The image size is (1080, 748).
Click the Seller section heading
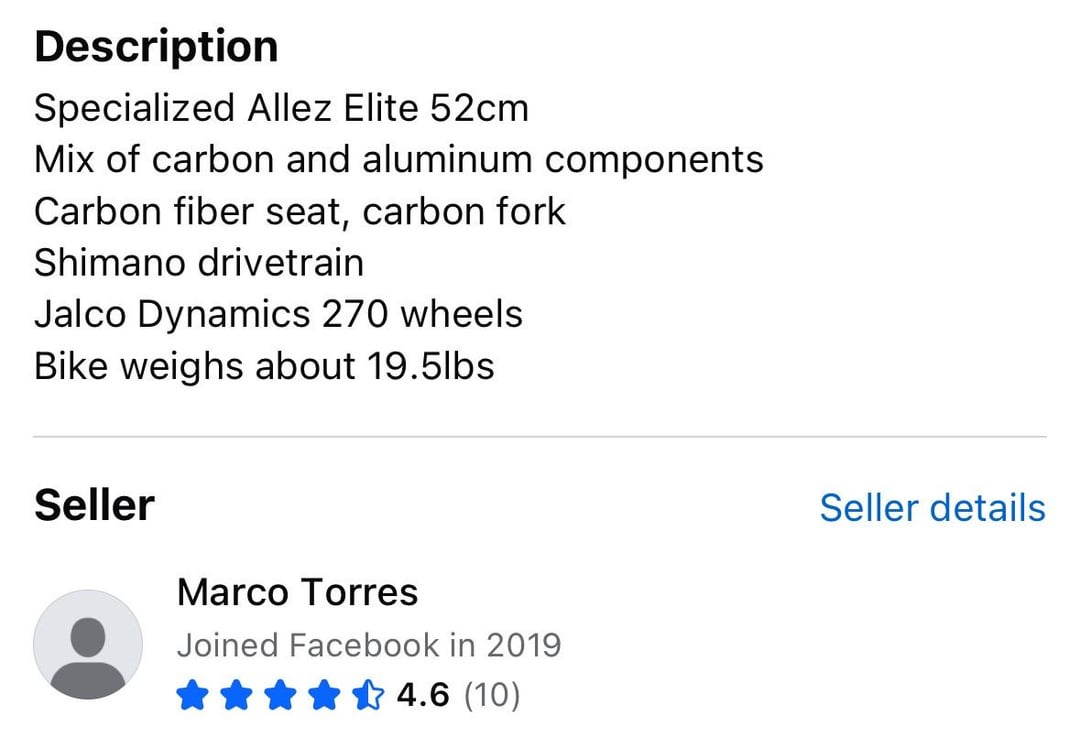point(94,506)
